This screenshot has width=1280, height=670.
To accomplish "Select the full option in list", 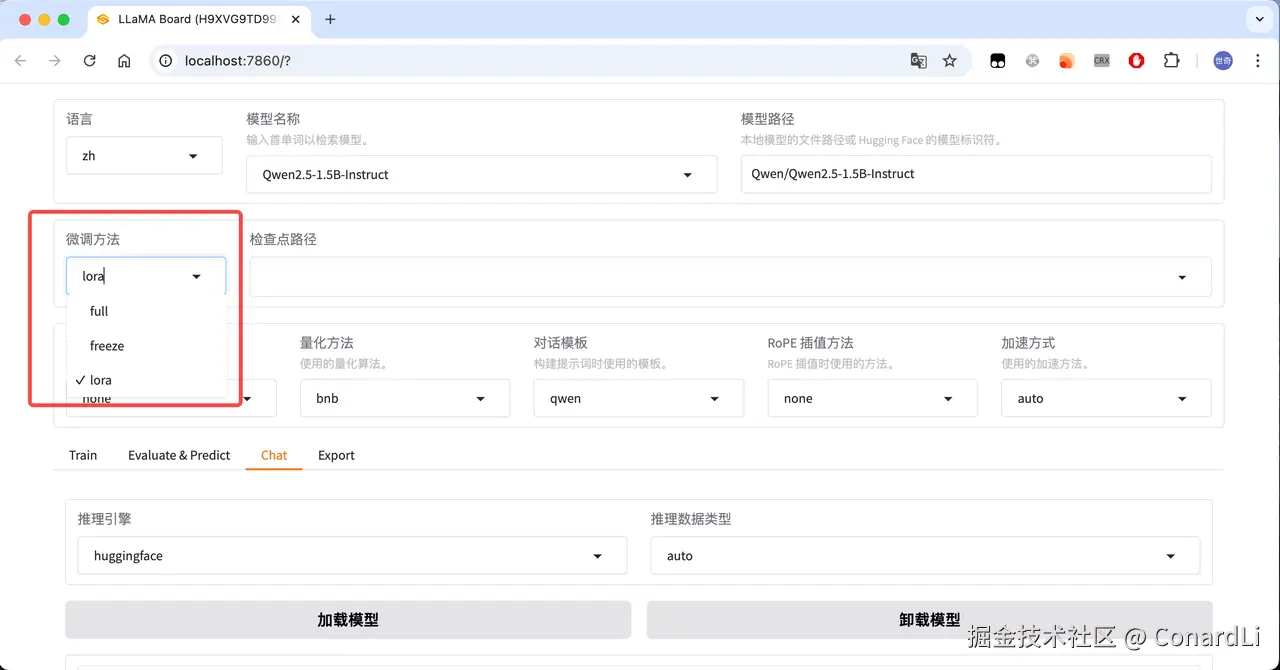I will tap(147, 311).
